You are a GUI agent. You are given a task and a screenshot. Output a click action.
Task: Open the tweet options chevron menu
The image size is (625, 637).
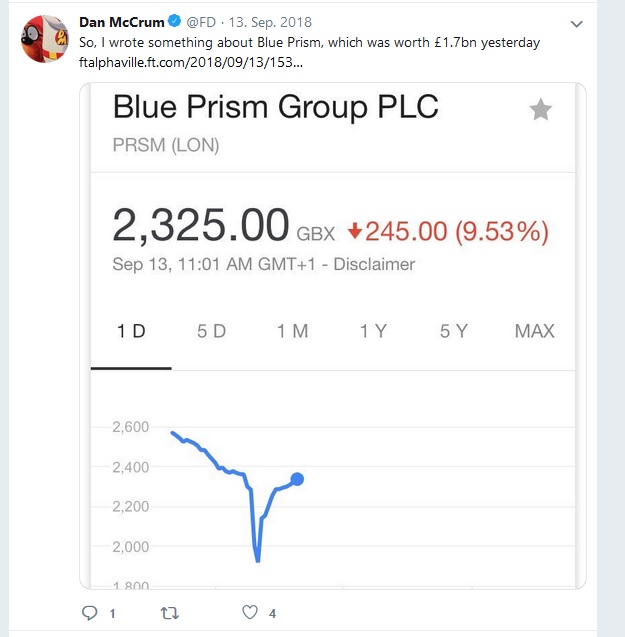tap(576, 23)
